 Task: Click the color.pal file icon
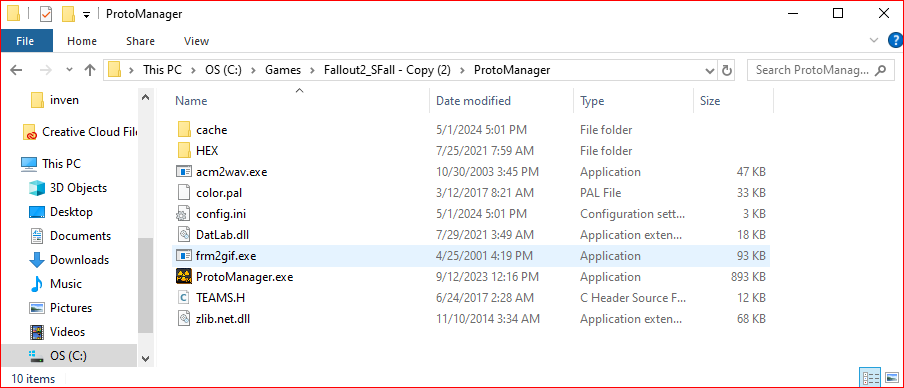184,193
